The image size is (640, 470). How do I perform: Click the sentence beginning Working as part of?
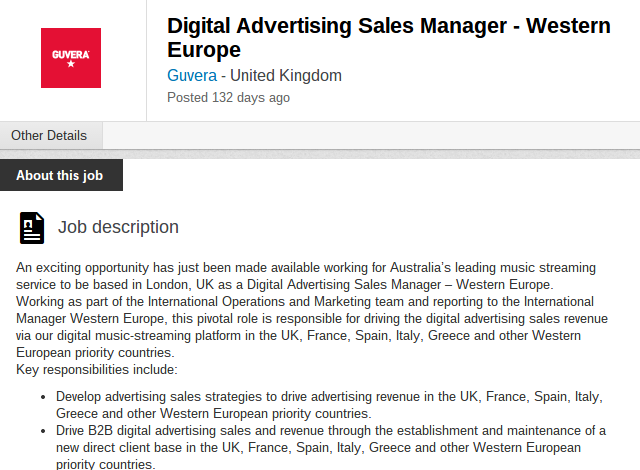[x=312, y=327]
